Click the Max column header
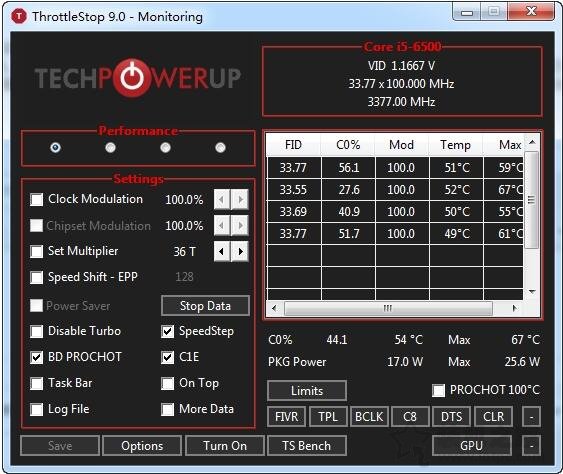The height and width of the screenshot is (474, 563). point(503,145)
